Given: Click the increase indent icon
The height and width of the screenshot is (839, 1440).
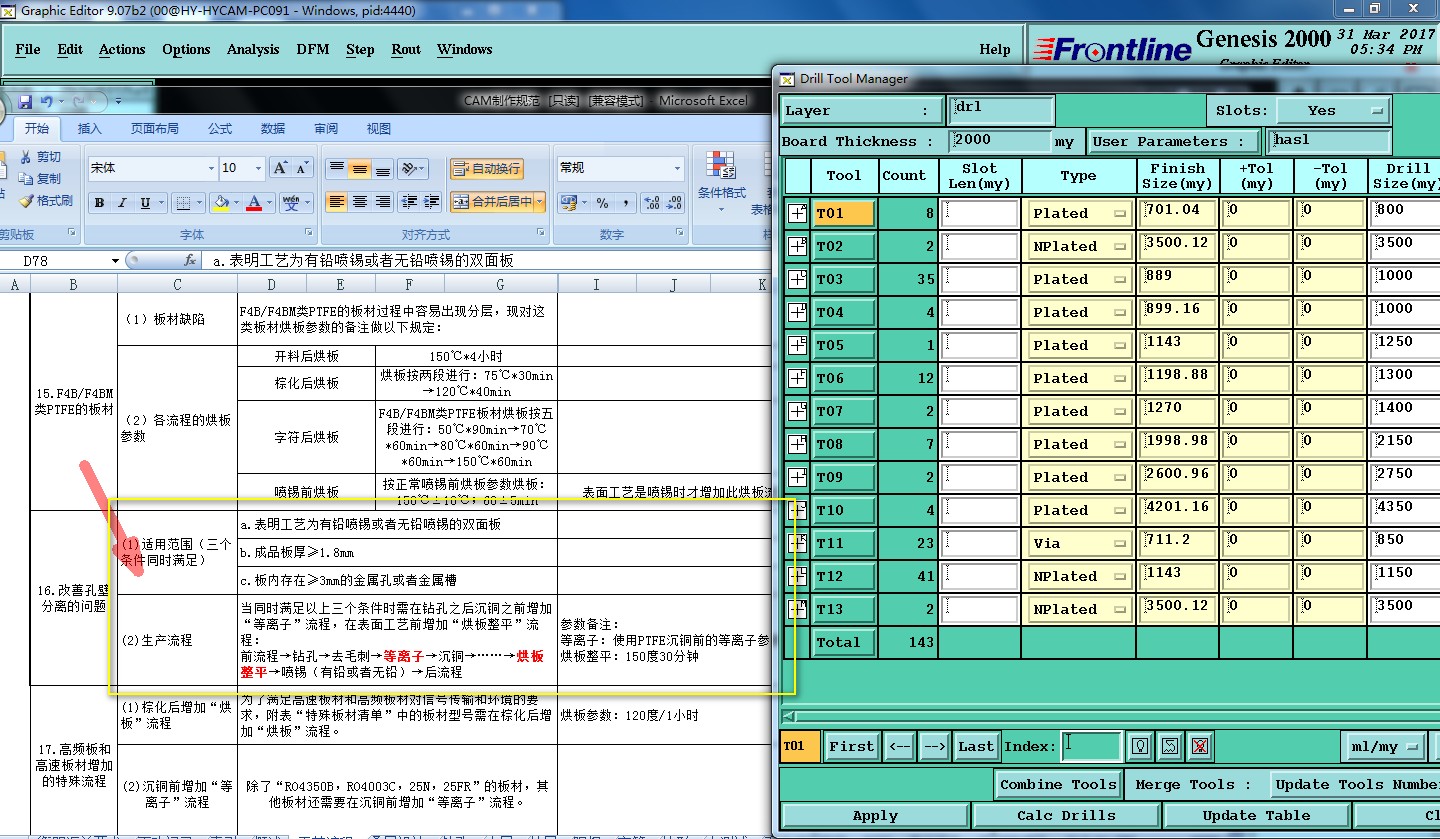Looking at the screenshot, I should click(x=431, y=202).
